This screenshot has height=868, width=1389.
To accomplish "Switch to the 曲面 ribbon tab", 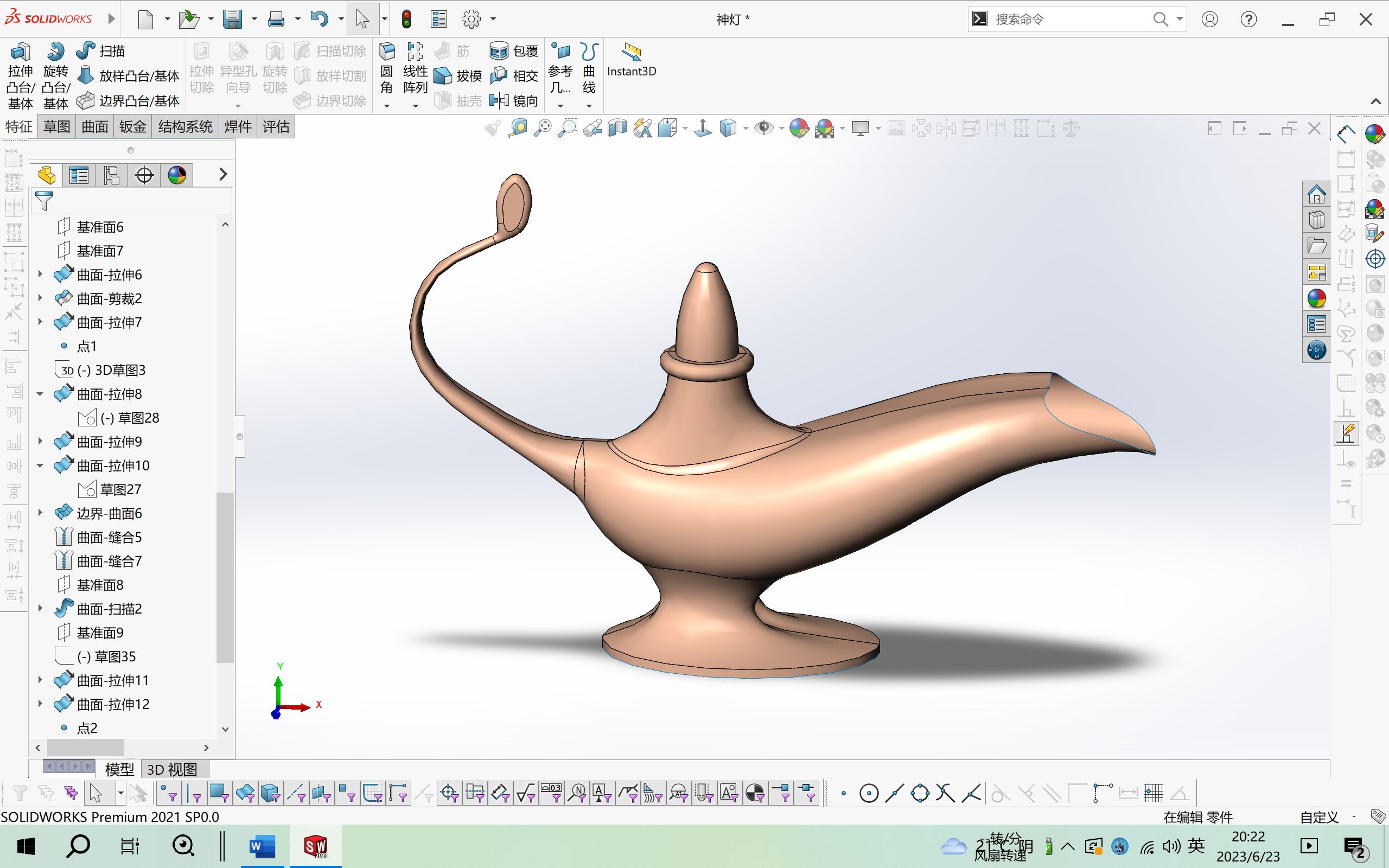I will 95,126.
